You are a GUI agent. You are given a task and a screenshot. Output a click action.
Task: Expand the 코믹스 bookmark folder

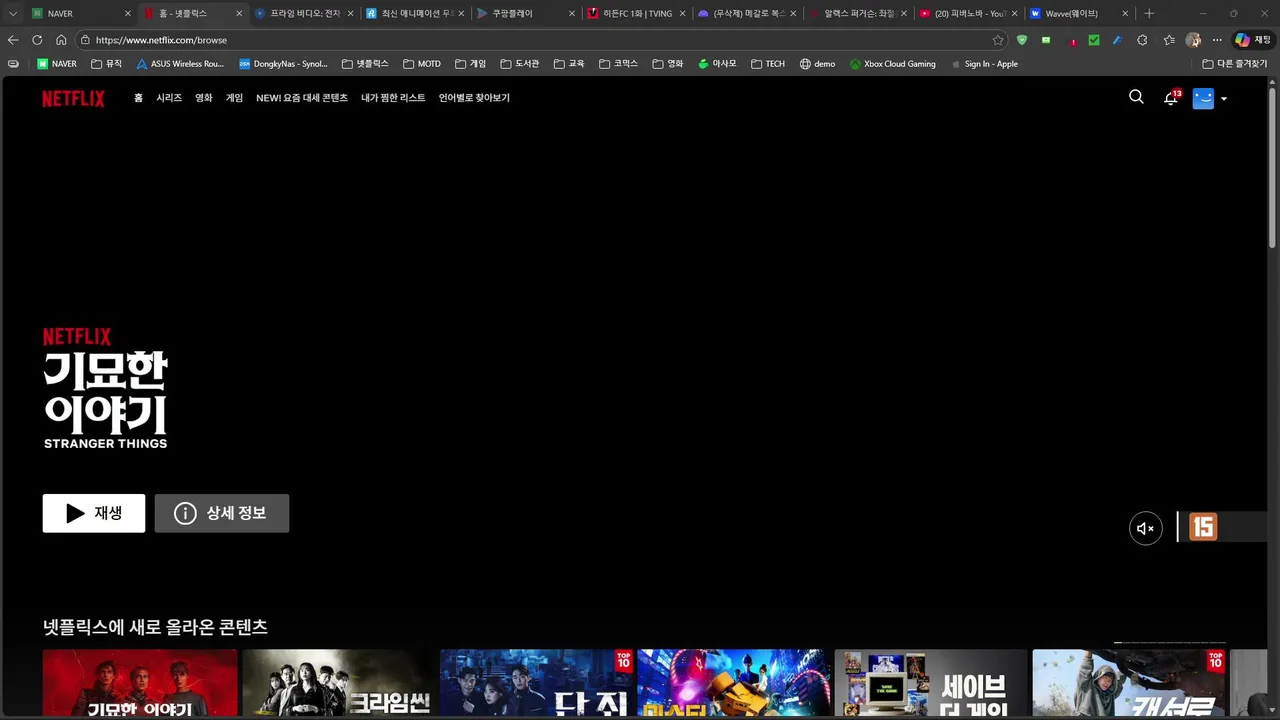point(619,64)
